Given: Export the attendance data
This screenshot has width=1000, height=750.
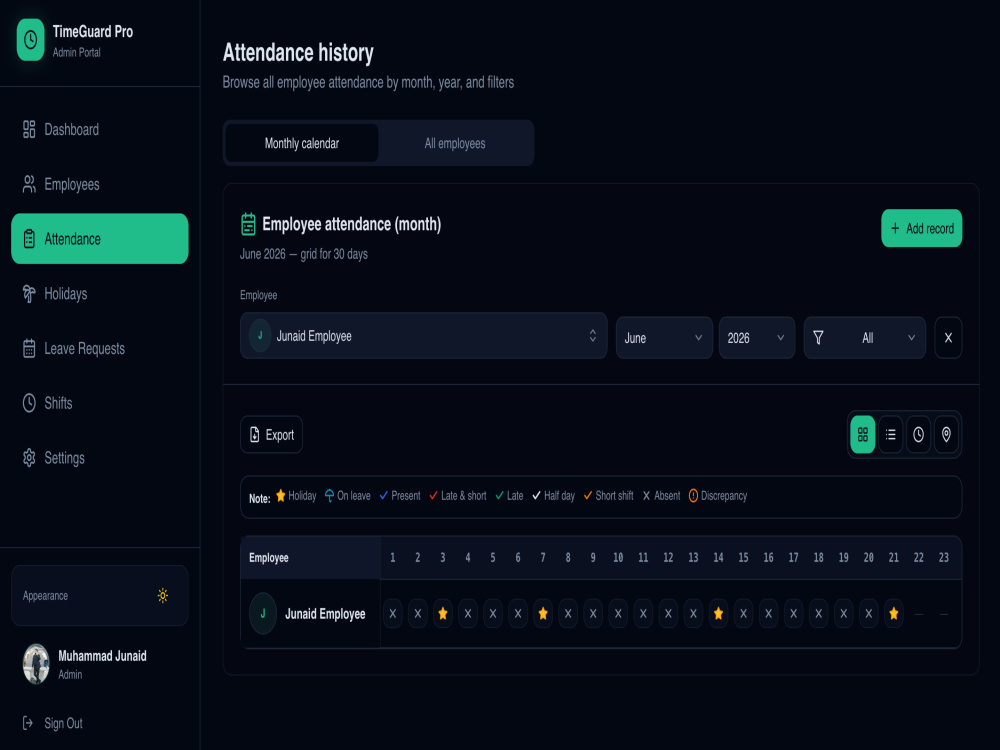Looking at the screenshot, I should pyautogui.click(x=271, y=434).
